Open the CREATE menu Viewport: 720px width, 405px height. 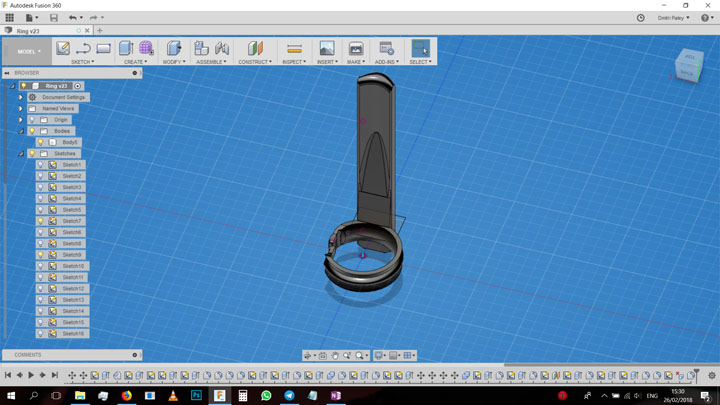point(135,62)
